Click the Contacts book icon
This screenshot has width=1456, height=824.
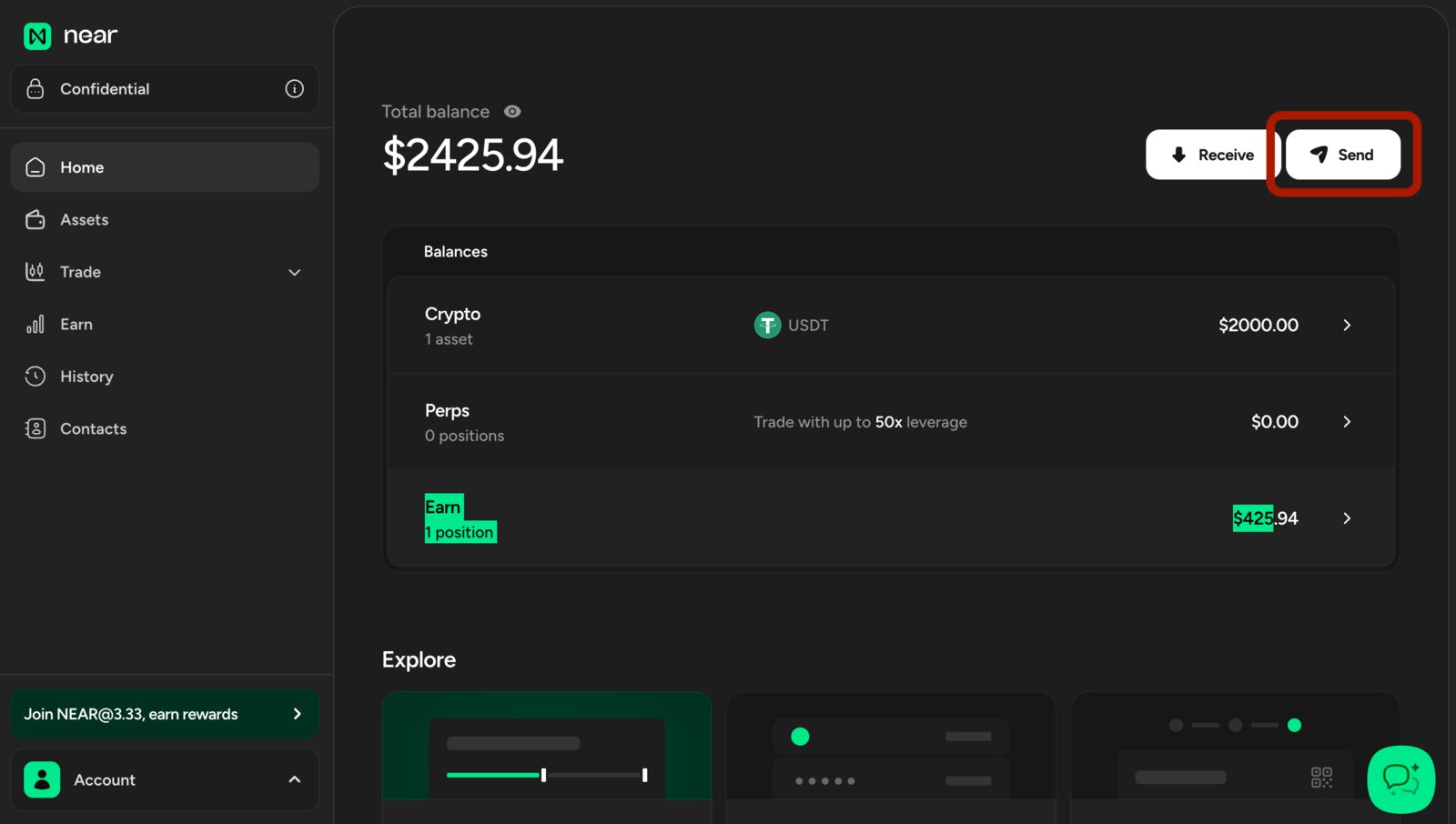click(35, 428)
